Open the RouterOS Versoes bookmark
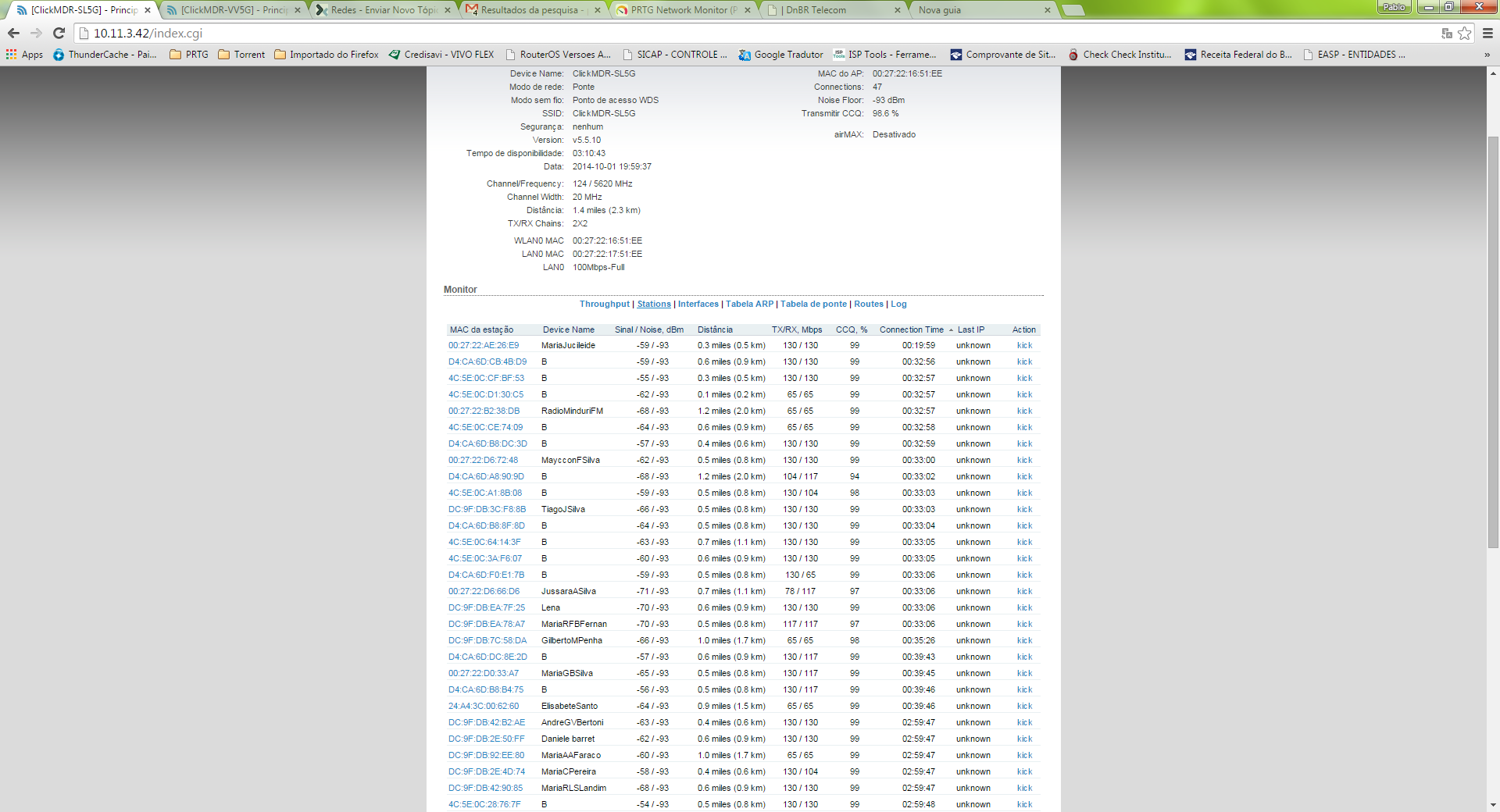The height and width of the screenshot is (812, 1500). tap(558, 55)
